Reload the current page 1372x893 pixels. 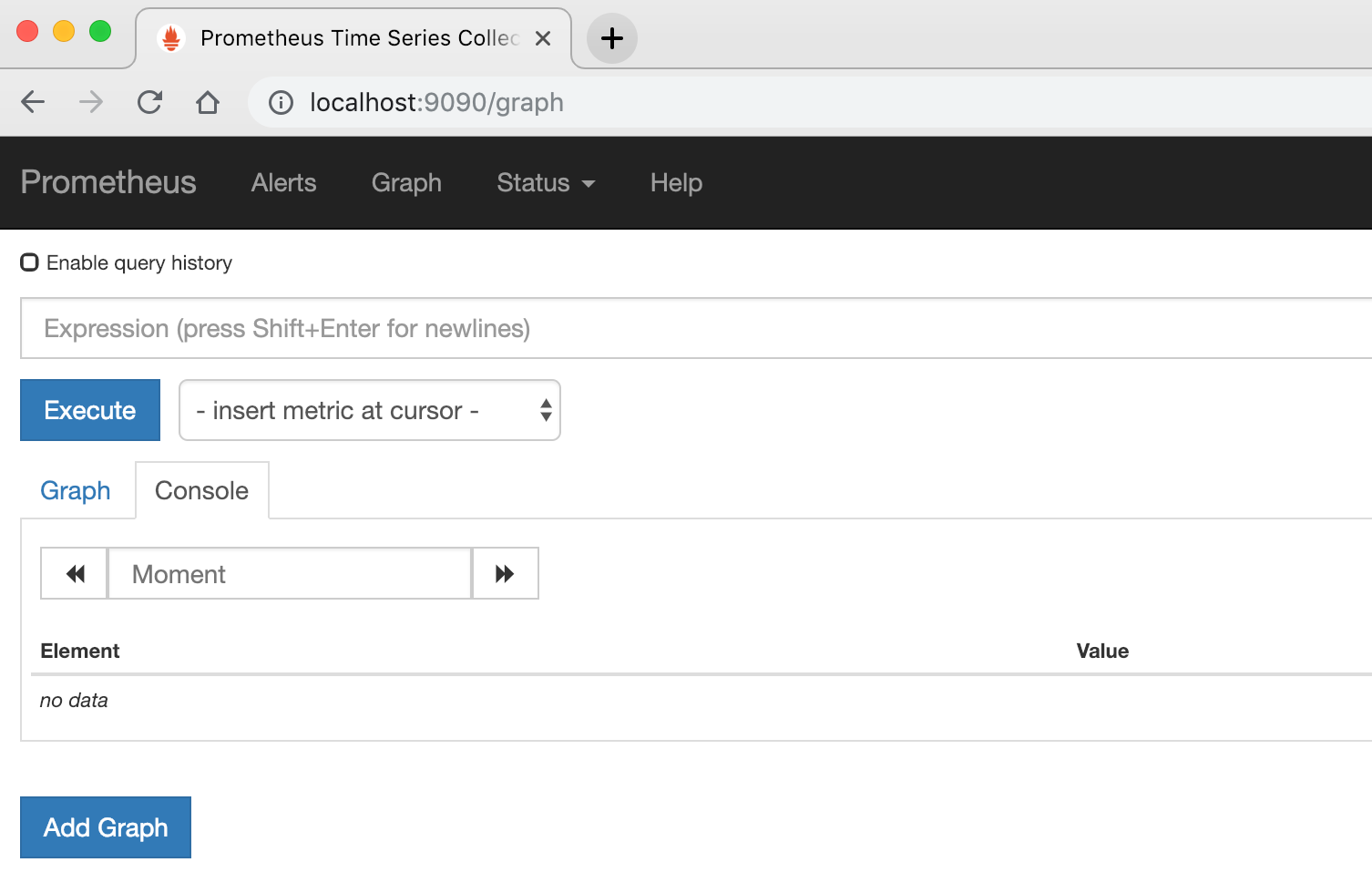pos(149,102)
